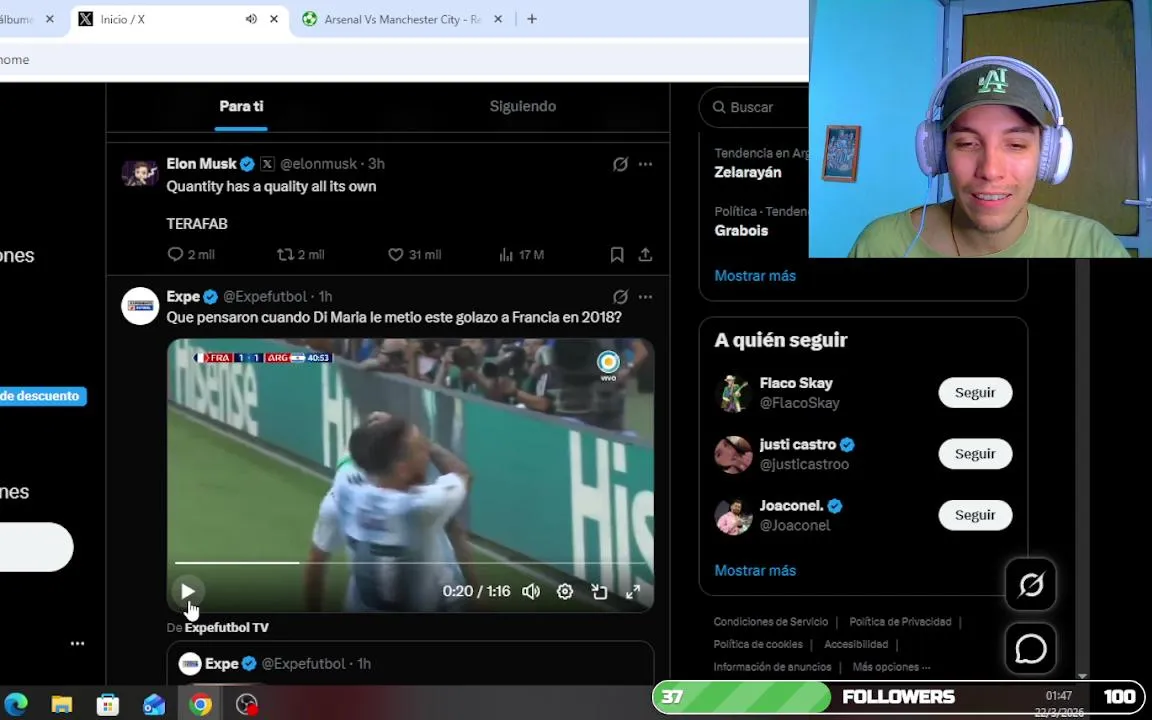This screenshot has width=1152, height=720.
Task: Close the Arsenal Vs Manchester City tab
Action: click(x=498, y=19)
